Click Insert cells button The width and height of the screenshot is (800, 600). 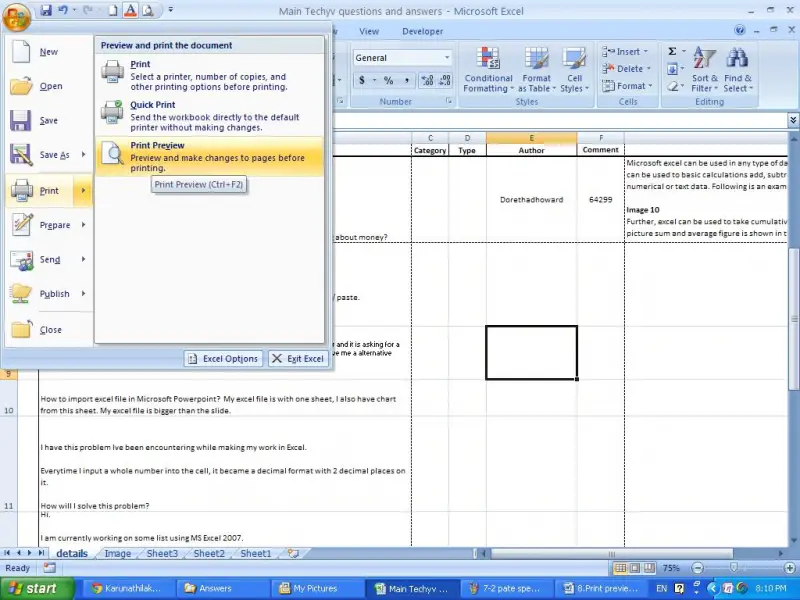[x=626, y=52]
